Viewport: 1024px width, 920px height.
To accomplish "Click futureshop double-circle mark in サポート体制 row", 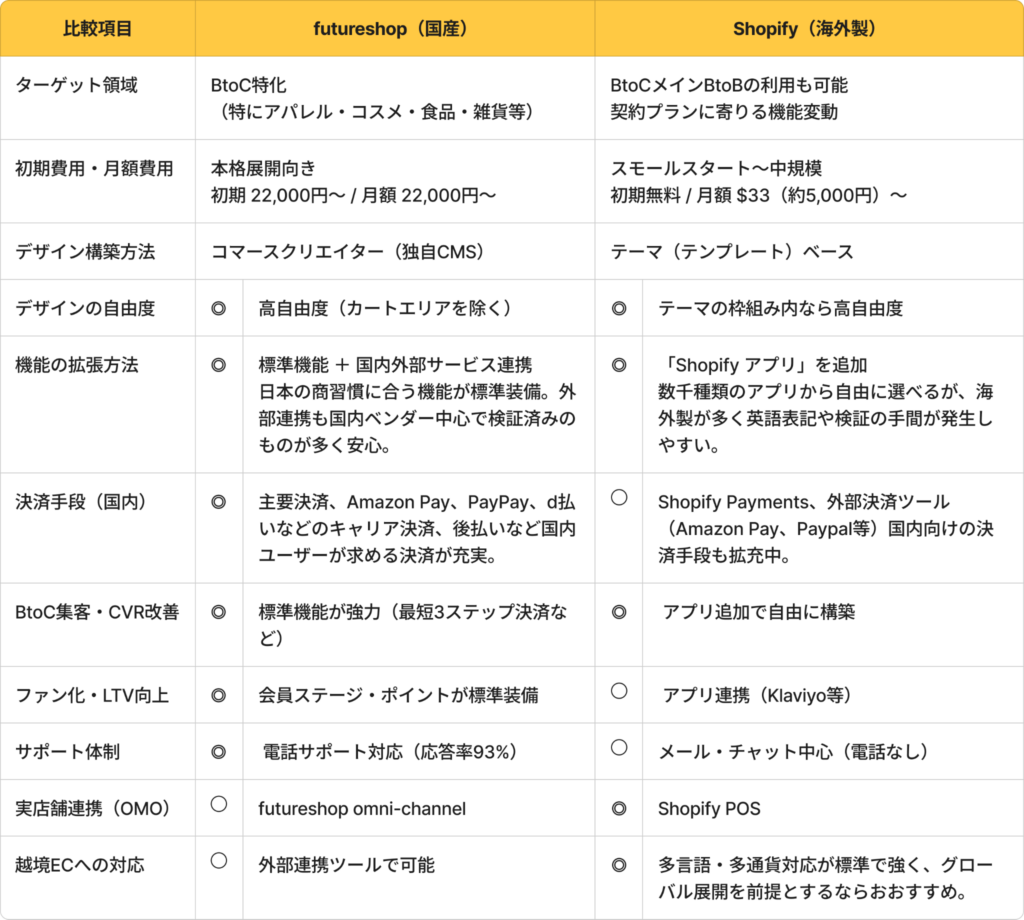I will (x=219, y=752).
